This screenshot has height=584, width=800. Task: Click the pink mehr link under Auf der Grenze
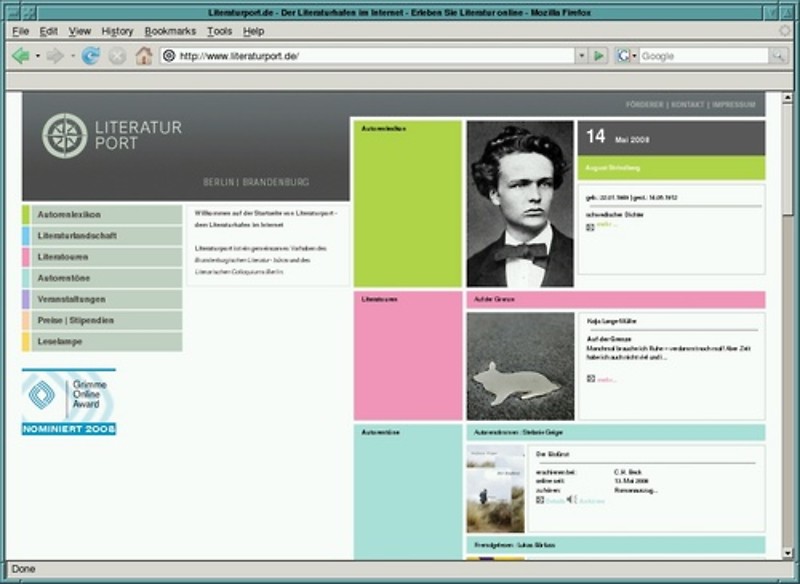coord(607,379)
